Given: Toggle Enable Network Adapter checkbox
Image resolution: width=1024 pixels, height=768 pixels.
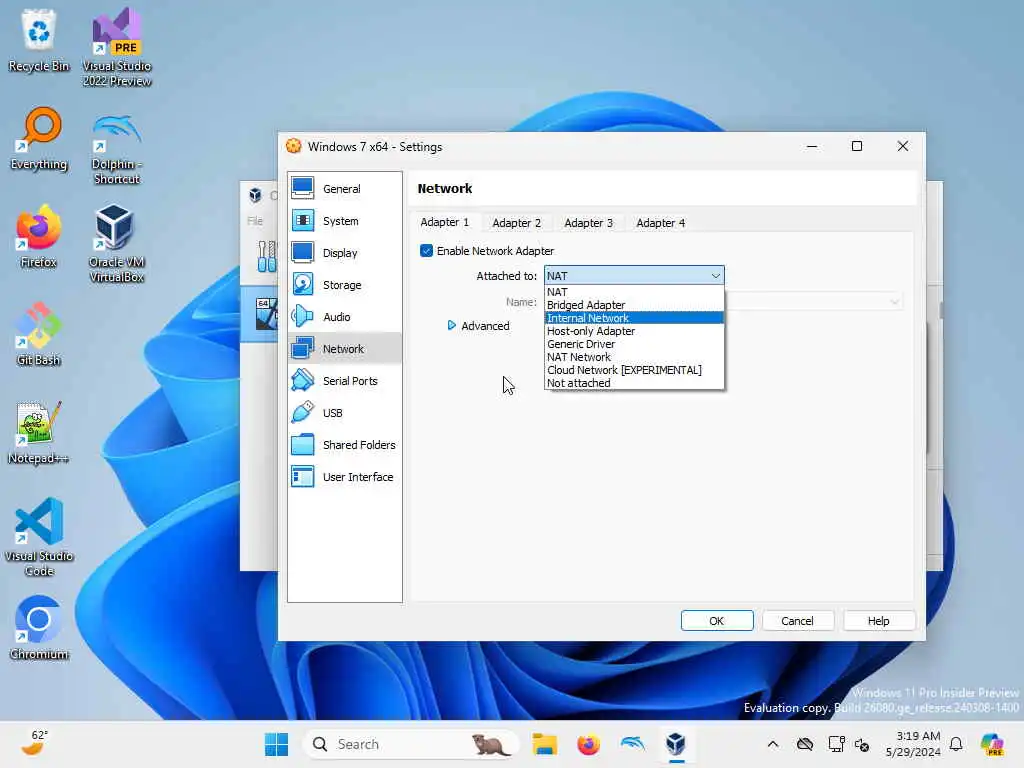Looking at the screenshot, I should (x=426, y=251).
